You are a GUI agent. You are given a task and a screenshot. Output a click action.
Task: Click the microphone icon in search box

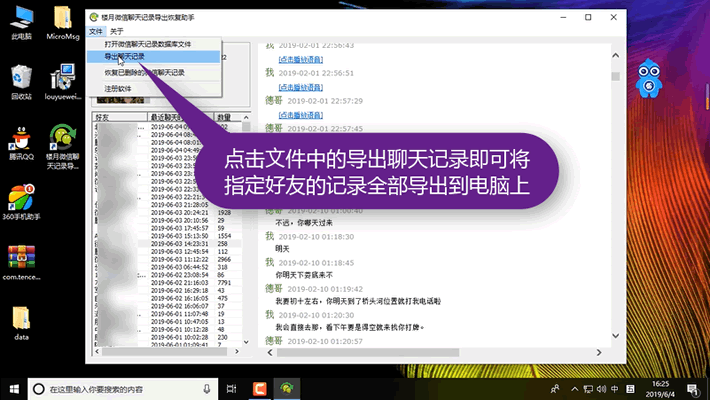point(206,389)
